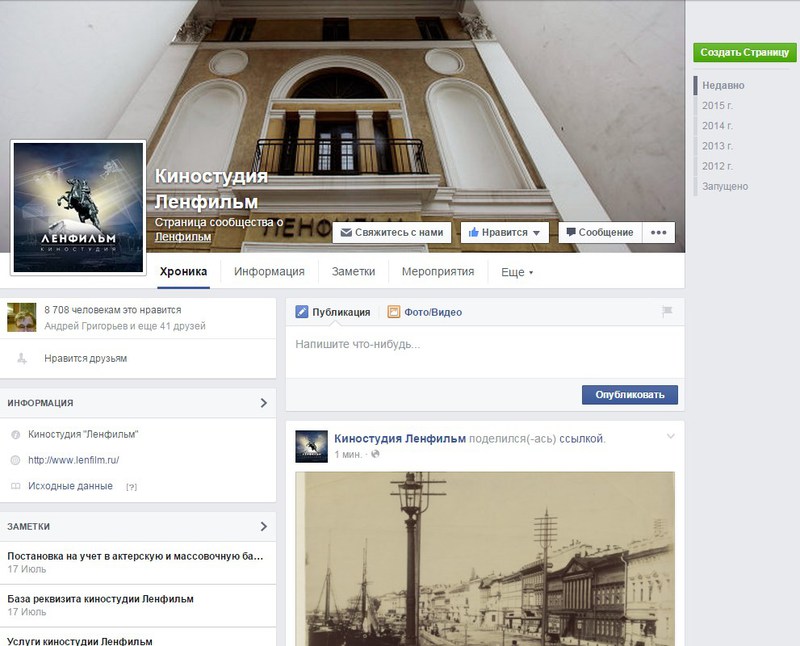Click the [?] help link beside Исходные данные
This screenshot has height=646, width=800.
coord(132,487)
